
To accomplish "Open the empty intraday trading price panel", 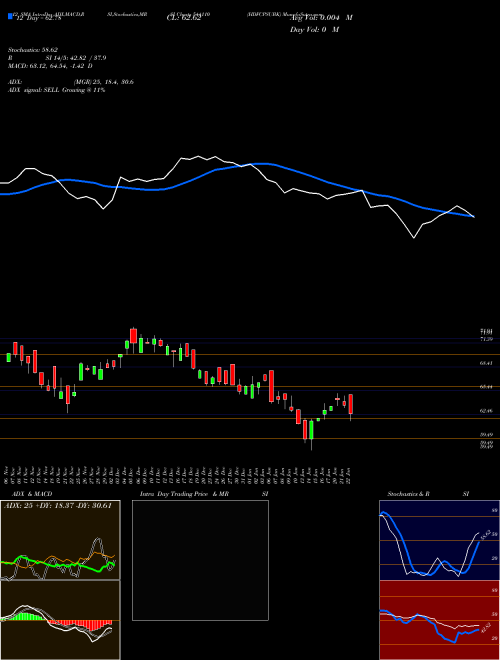I will [200, 560].
